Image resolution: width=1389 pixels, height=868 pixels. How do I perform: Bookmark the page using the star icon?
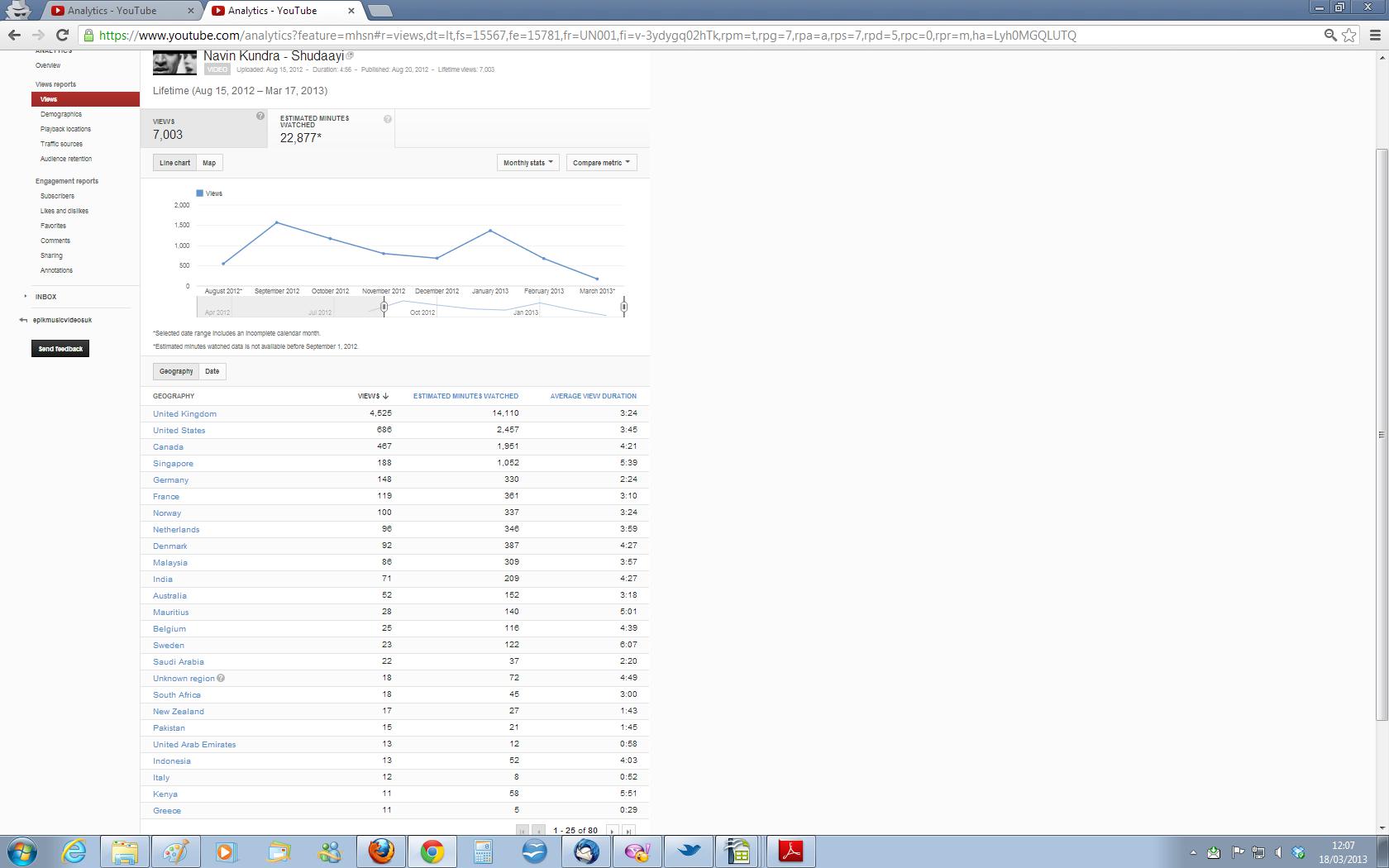click(1349, 35)
